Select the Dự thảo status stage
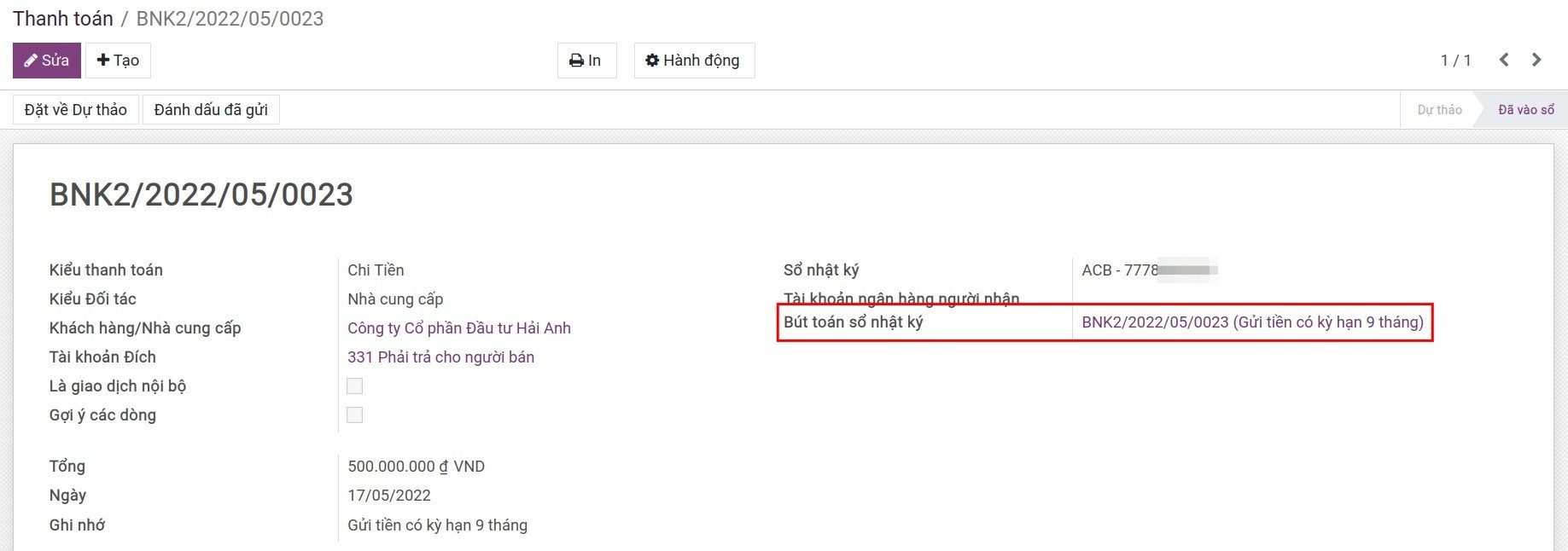The width and height of the screenshot is (1568, 551). [x=1439, y=110]
